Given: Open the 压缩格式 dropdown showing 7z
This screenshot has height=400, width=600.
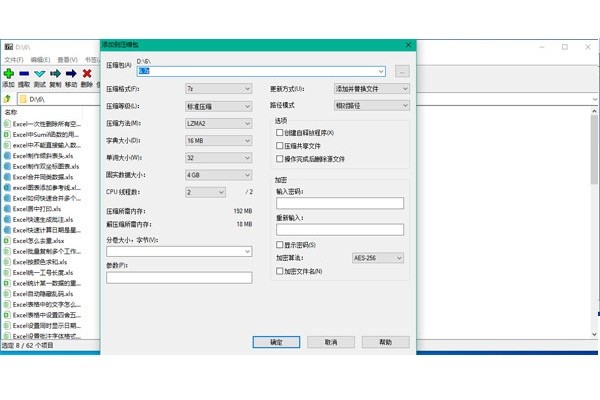Looking at the screenshot, I should pos(218,89).
